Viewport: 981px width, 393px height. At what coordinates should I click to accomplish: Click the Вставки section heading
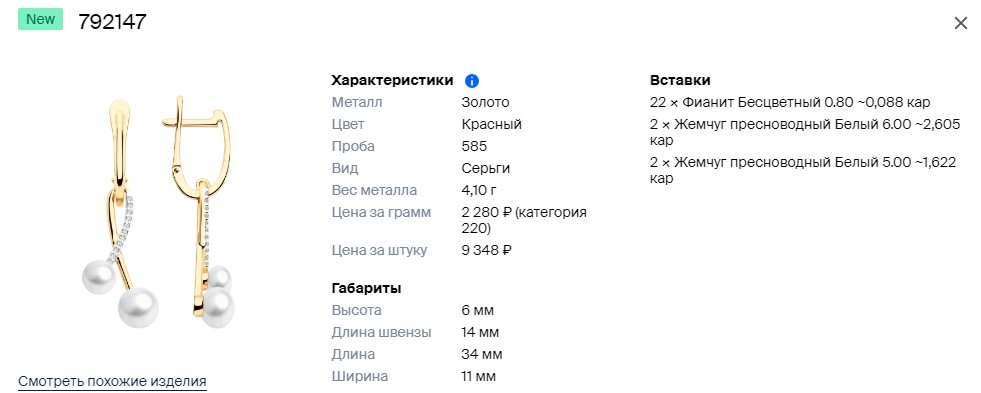680,80
